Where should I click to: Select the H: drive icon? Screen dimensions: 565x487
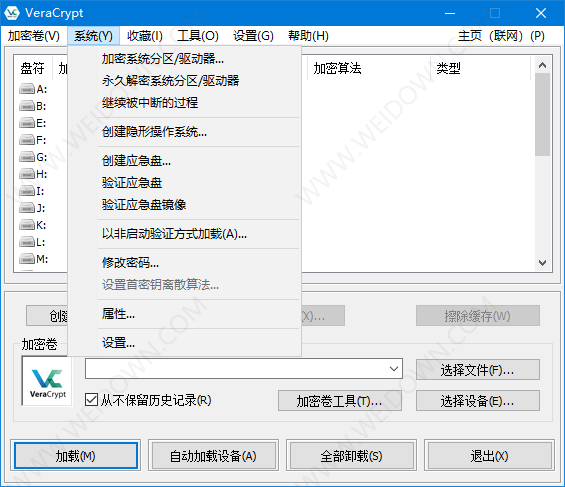point(27,174)
